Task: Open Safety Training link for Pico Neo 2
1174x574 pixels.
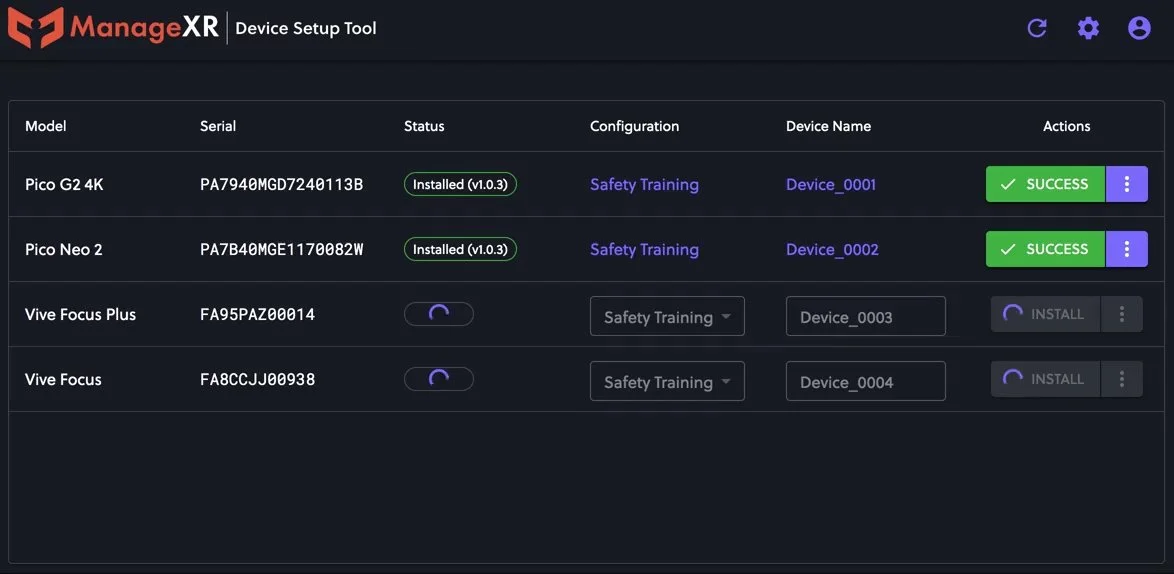Action: [644, 250]
